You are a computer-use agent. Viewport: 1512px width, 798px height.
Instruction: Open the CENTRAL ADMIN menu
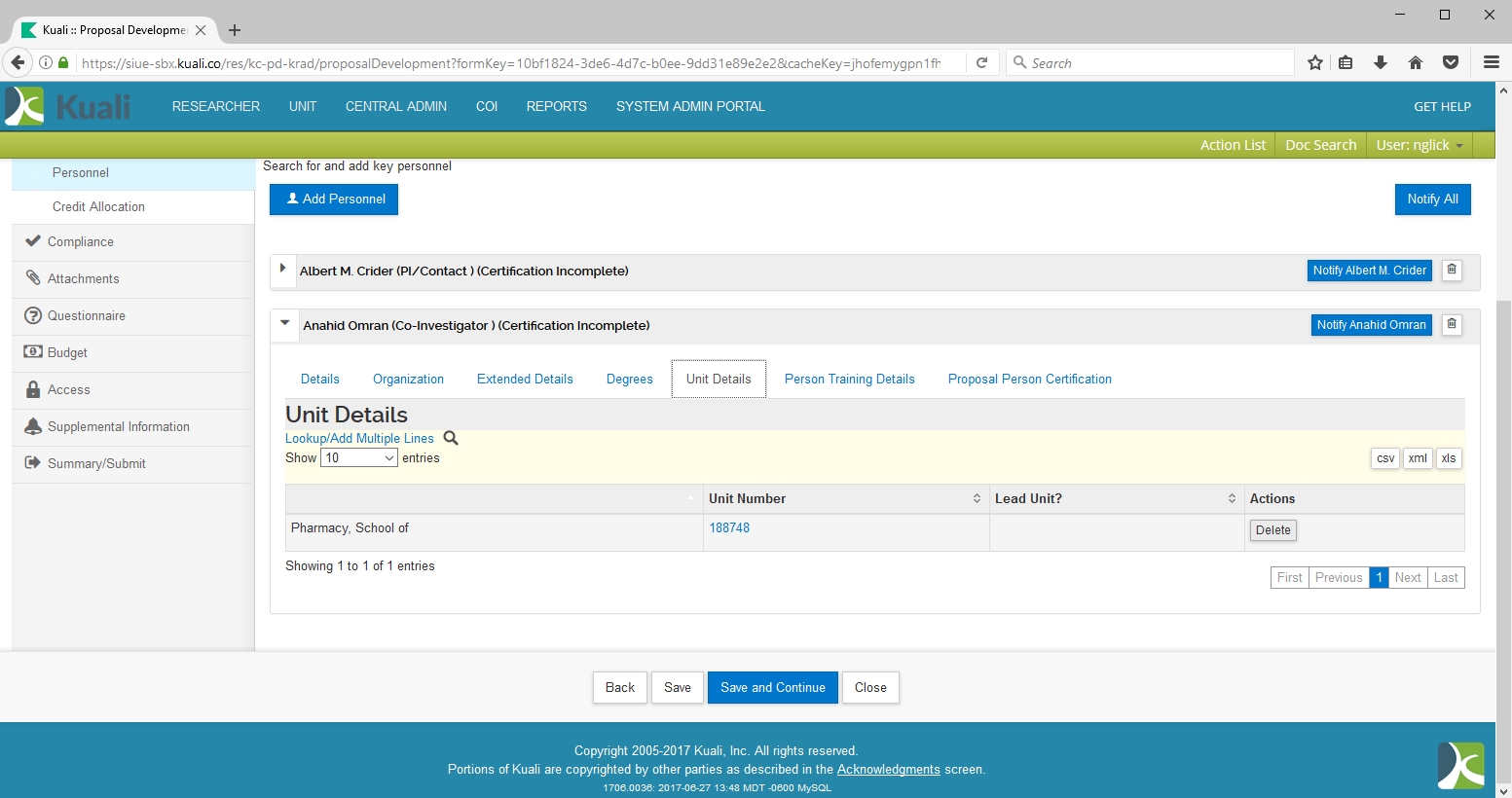tap(395, 106)
